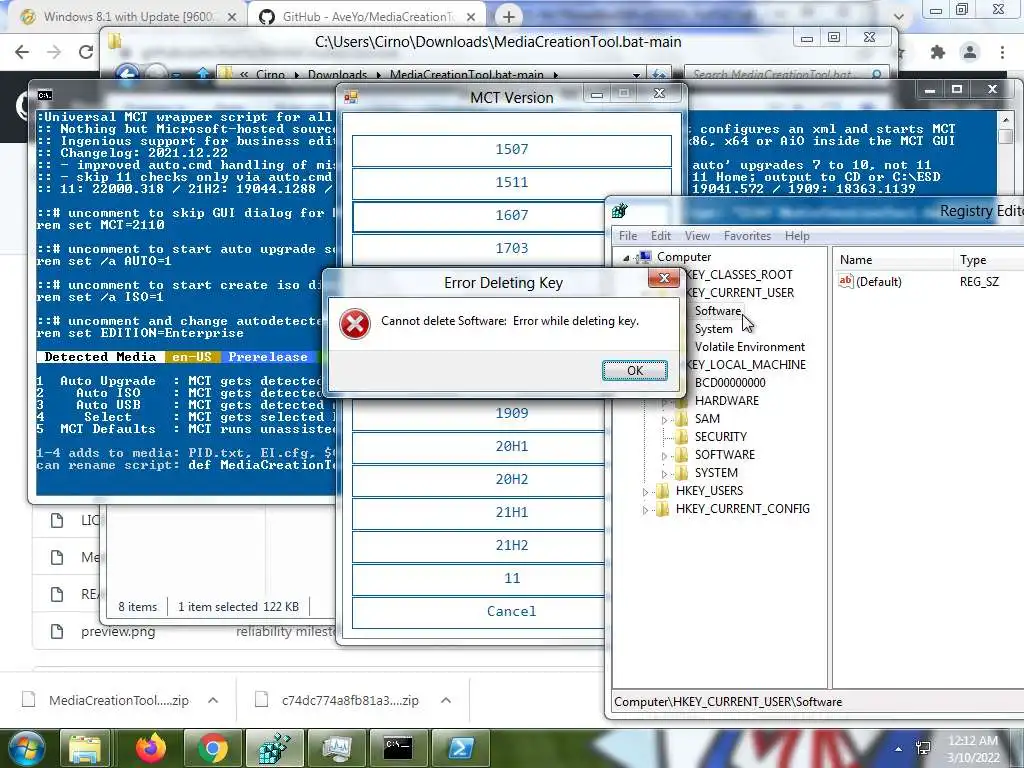Close the Windows 8.1 with Update tab

coord(231,17)
